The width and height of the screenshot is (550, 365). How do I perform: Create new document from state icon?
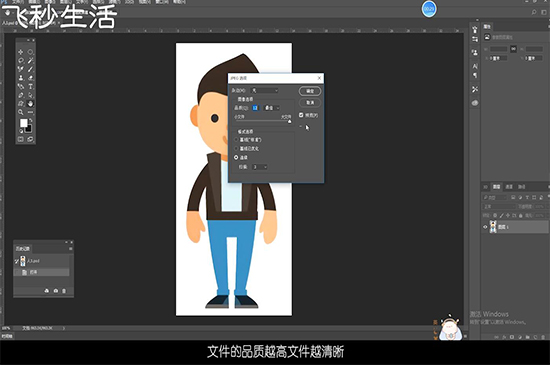click(47, 291)
